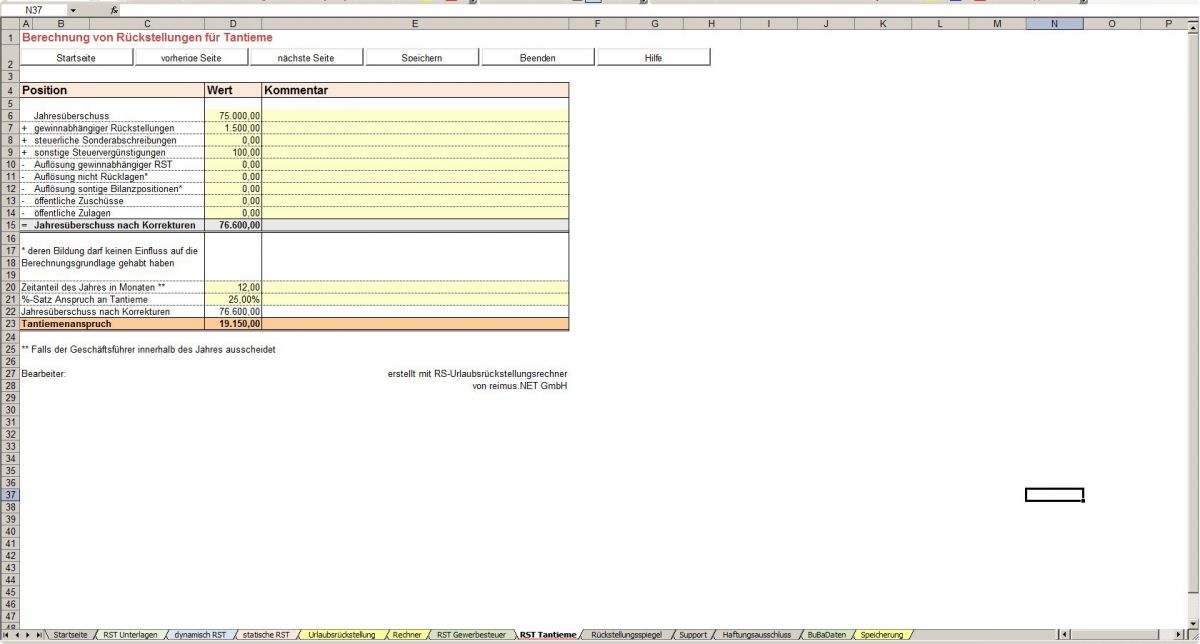
Task: Click the Speichern button
Action: (x=422, y=58)
